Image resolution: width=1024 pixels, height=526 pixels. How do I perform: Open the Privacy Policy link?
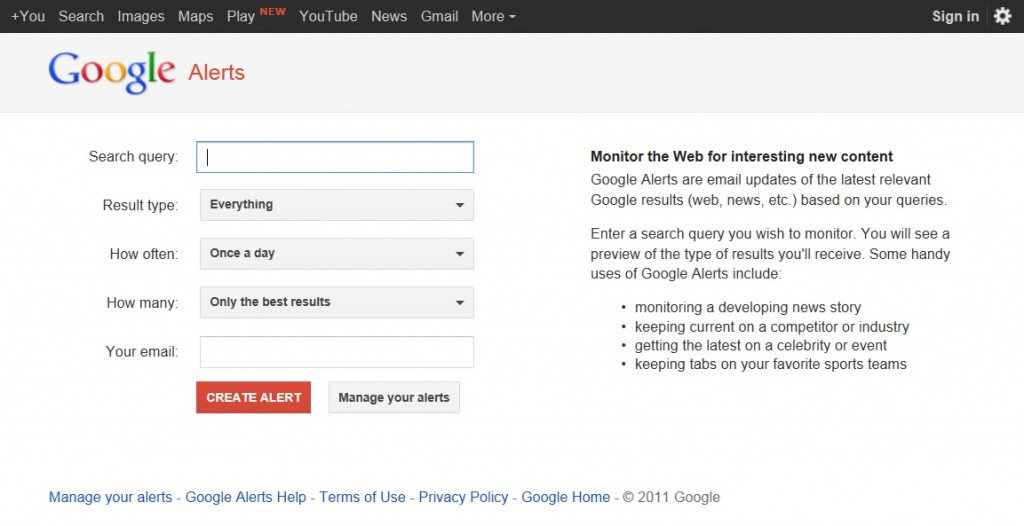click(x=463, y=497)
